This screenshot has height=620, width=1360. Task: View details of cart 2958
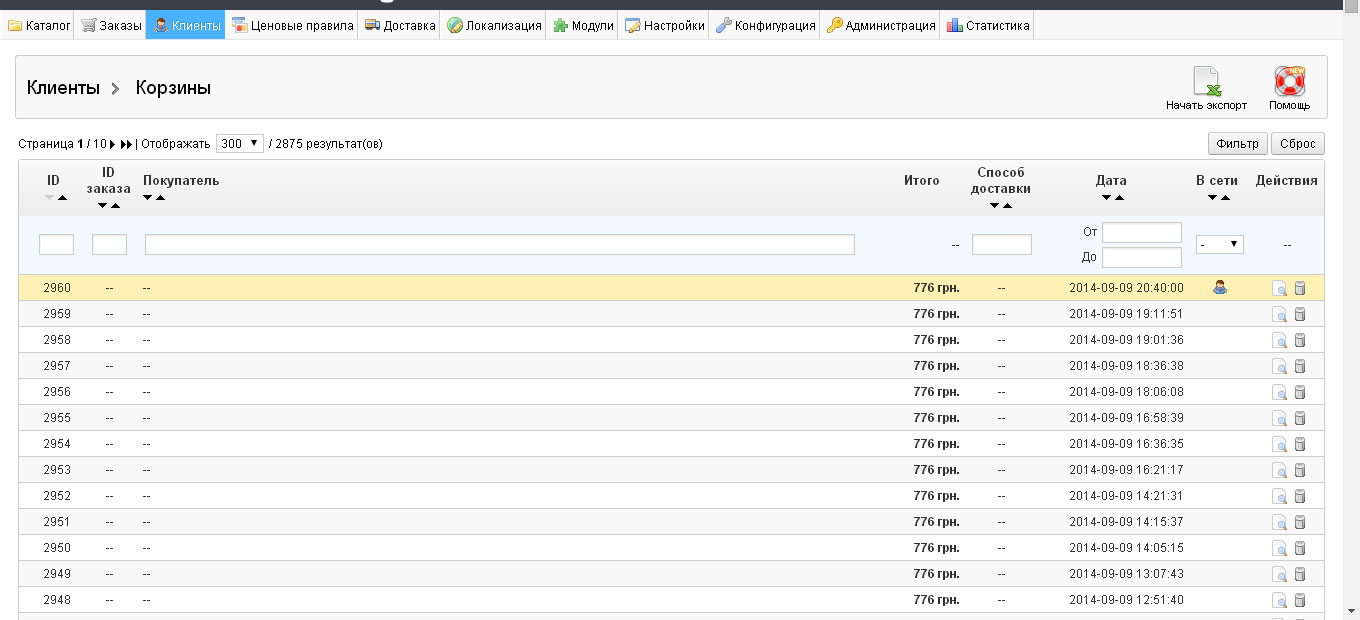coord(1279,340)
